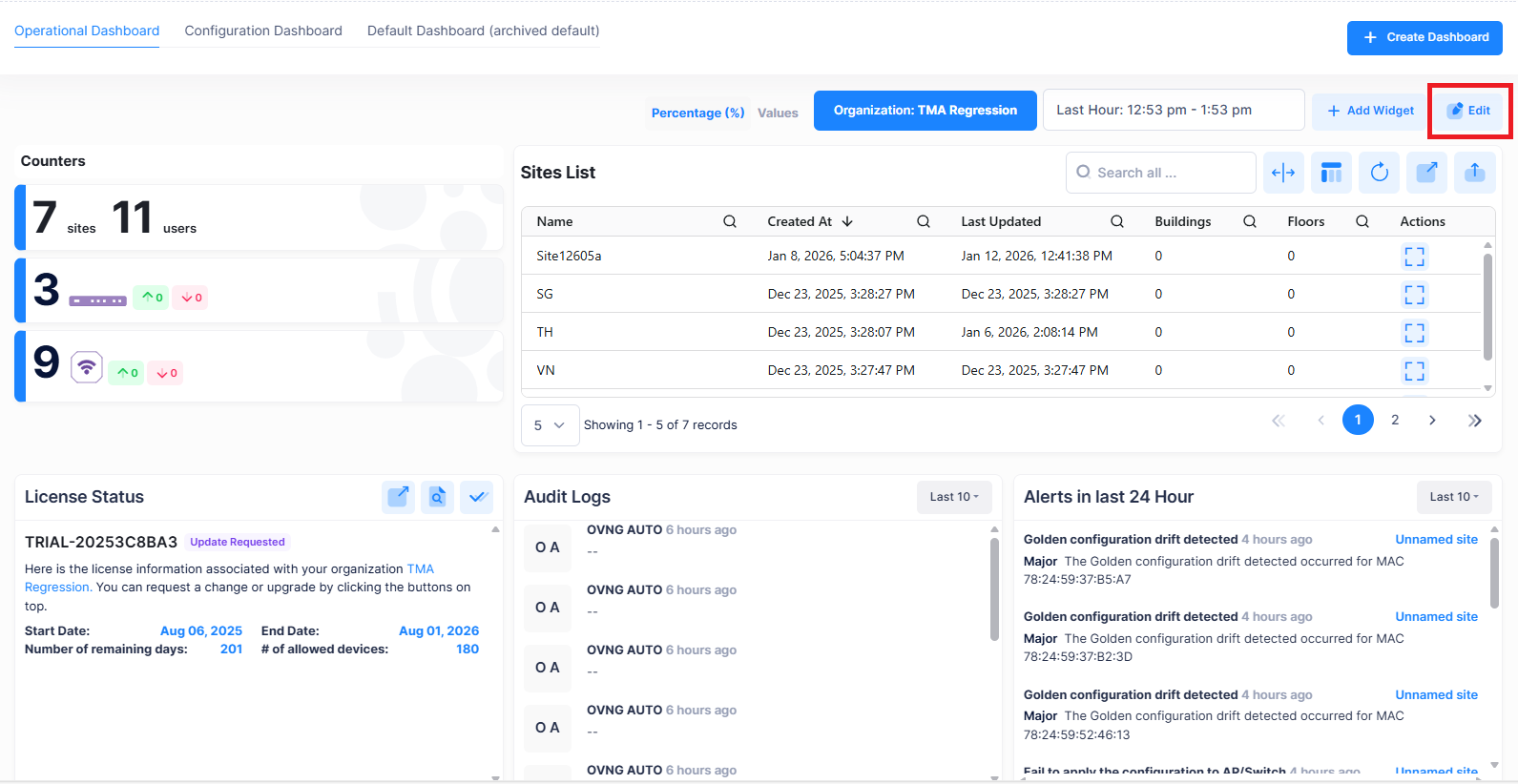Click the Create Dashboard button
1518x784 pixels.
tap(1424, 37)
